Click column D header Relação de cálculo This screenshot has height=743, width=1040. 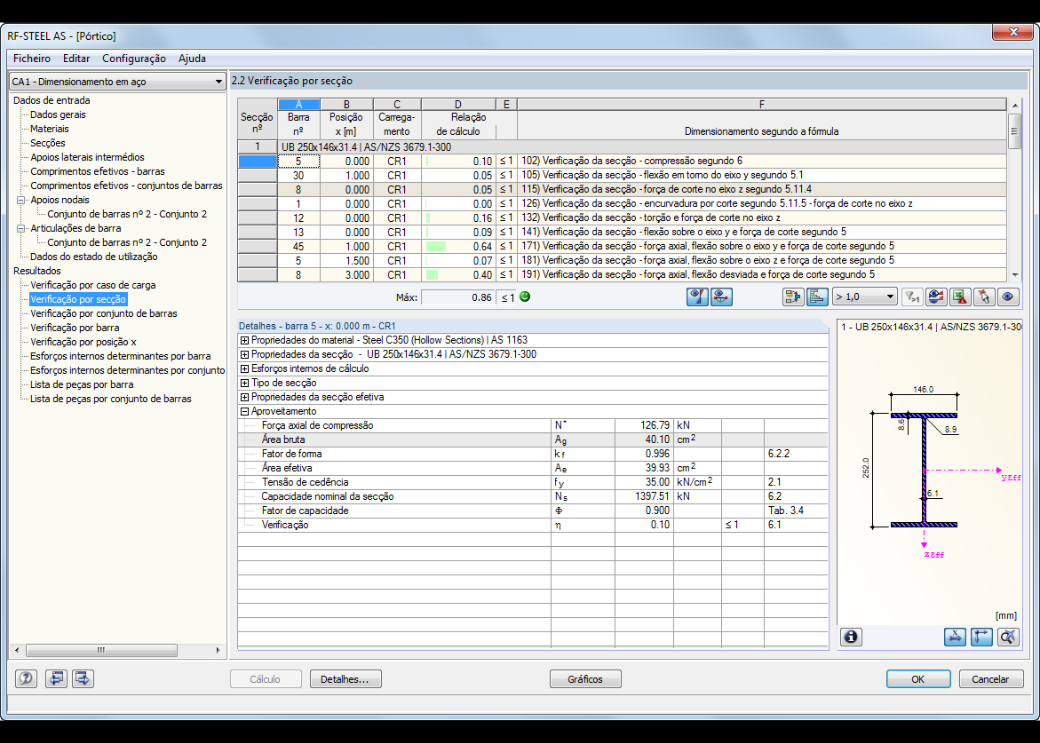point(458,124)
